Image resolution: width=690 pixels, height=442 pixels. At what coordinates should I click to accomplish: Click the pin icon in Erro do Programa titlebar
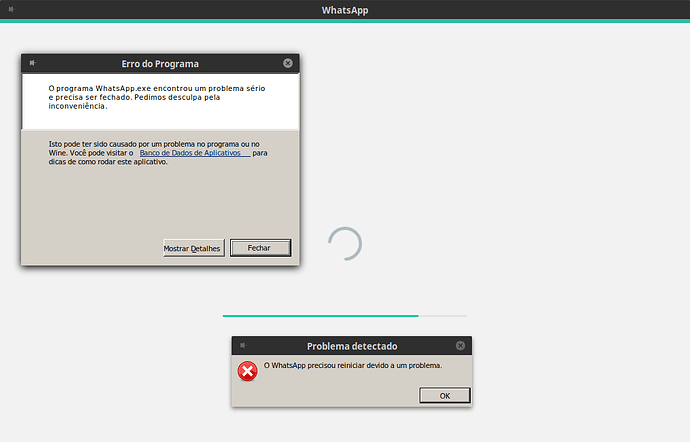(x=32, y=63)
